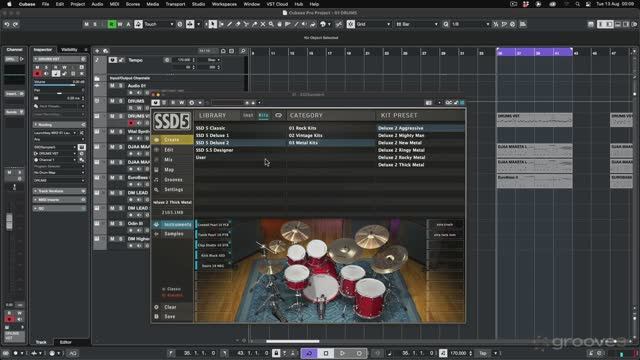Click the Save icon in SSD5 sidebar
Image resolution: width=640 pixels, height=360 pixels.
(x=156, y=316)
